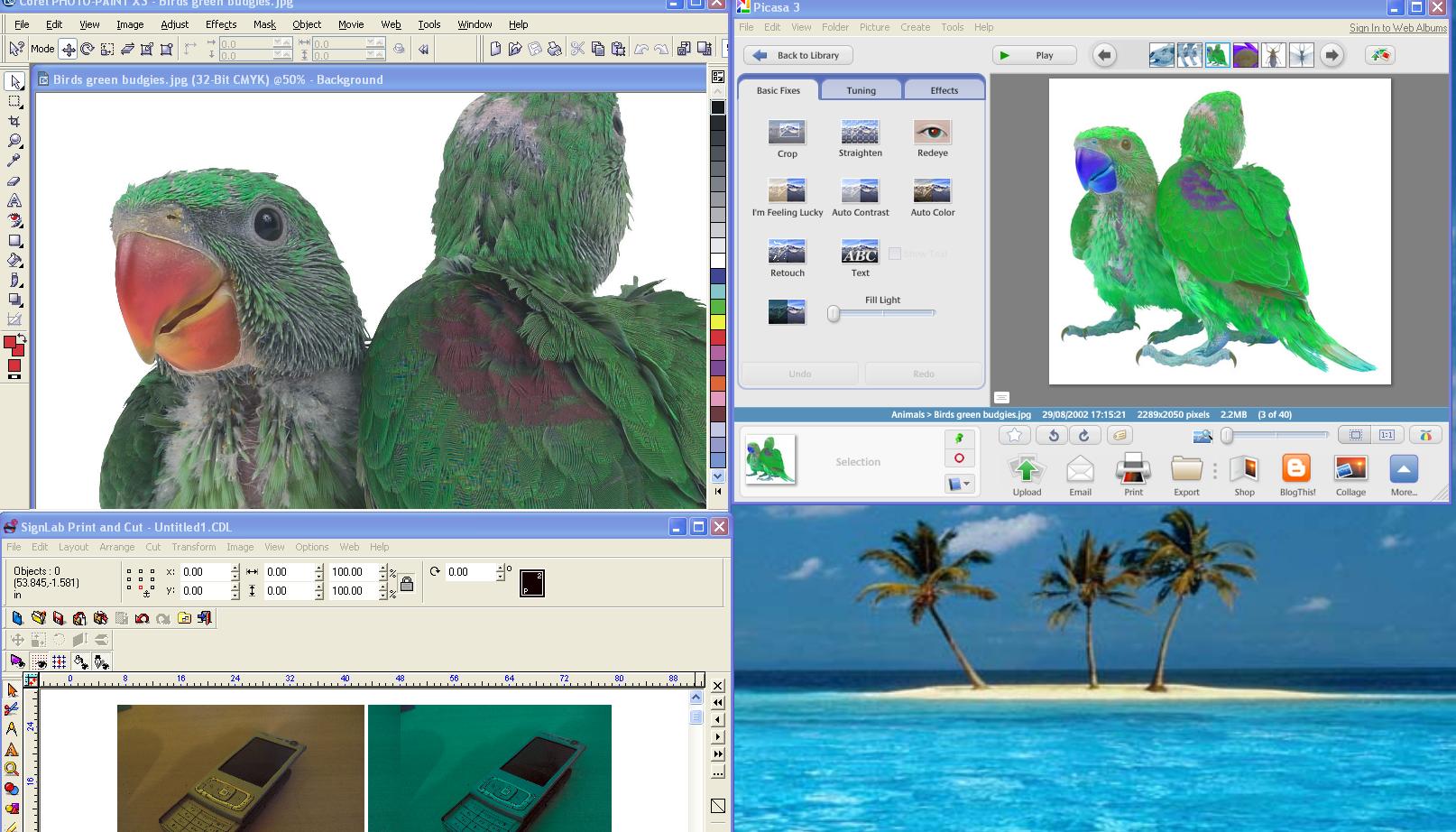Select the zoom magnifier tool in SignLab
The width and height of the screenshot is (1456, 832).
click(x=12, y=769)
